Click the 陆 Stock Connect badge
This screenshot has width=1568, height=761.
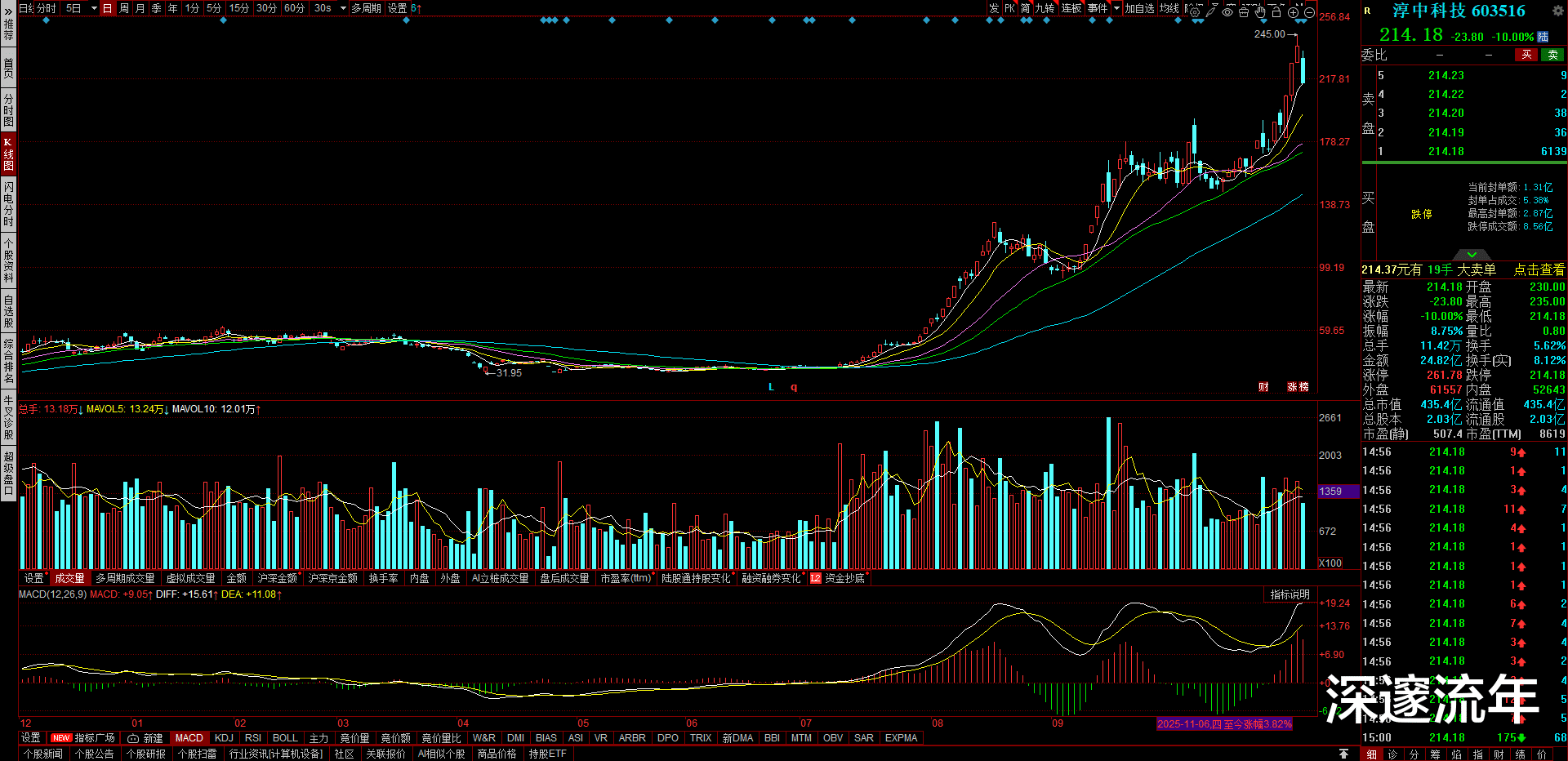pyautogui.click(x=1543, y=37)
